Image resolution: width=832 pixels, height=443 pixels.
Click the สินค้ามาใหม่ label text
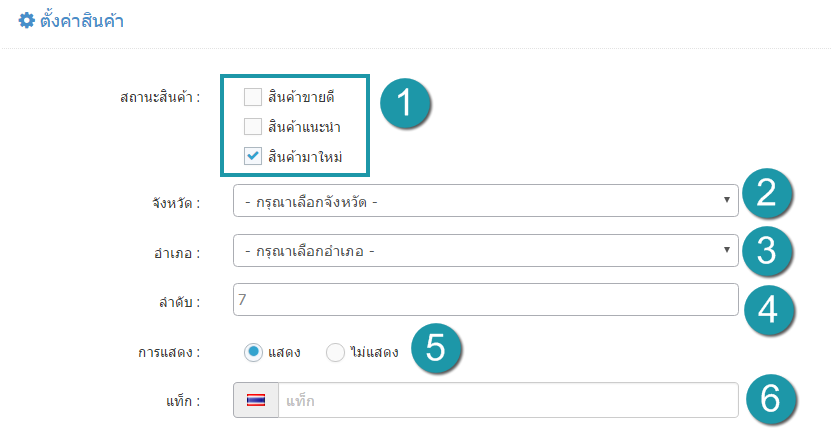(x=305, y=157)
